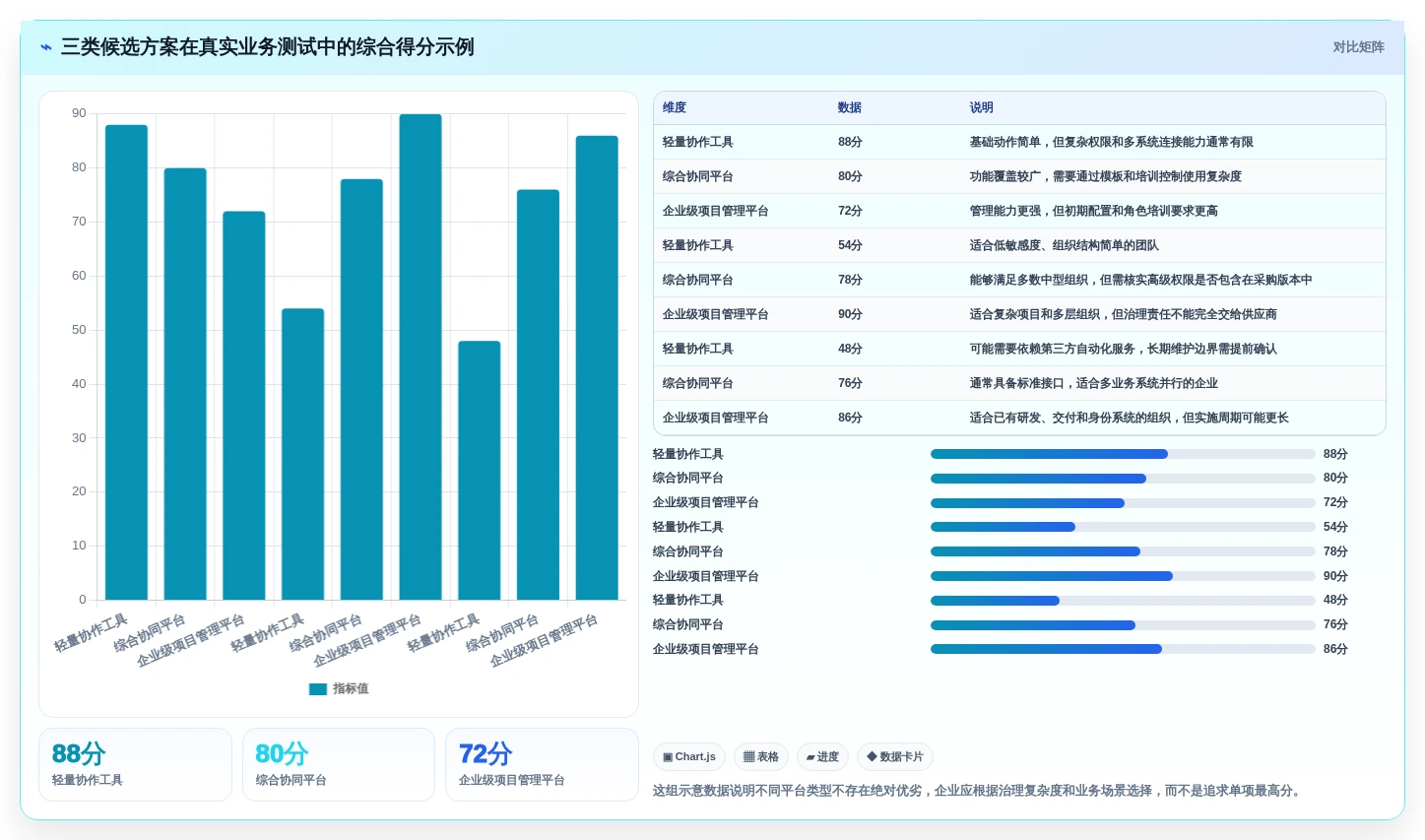Viewport: 1425px width, 840px height.
Task: Click 综合协同平台 in the 80分 table row
Action: tap(698, 177)
